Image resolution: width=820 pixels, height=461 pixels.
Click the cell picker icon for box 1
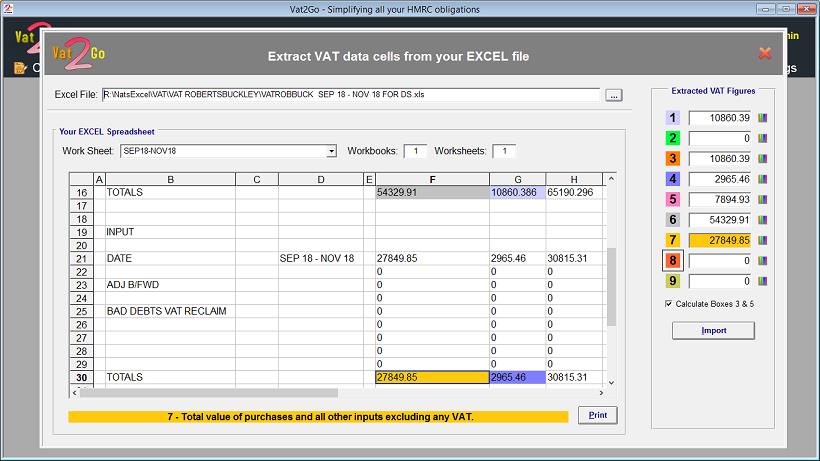coord(762,118)
